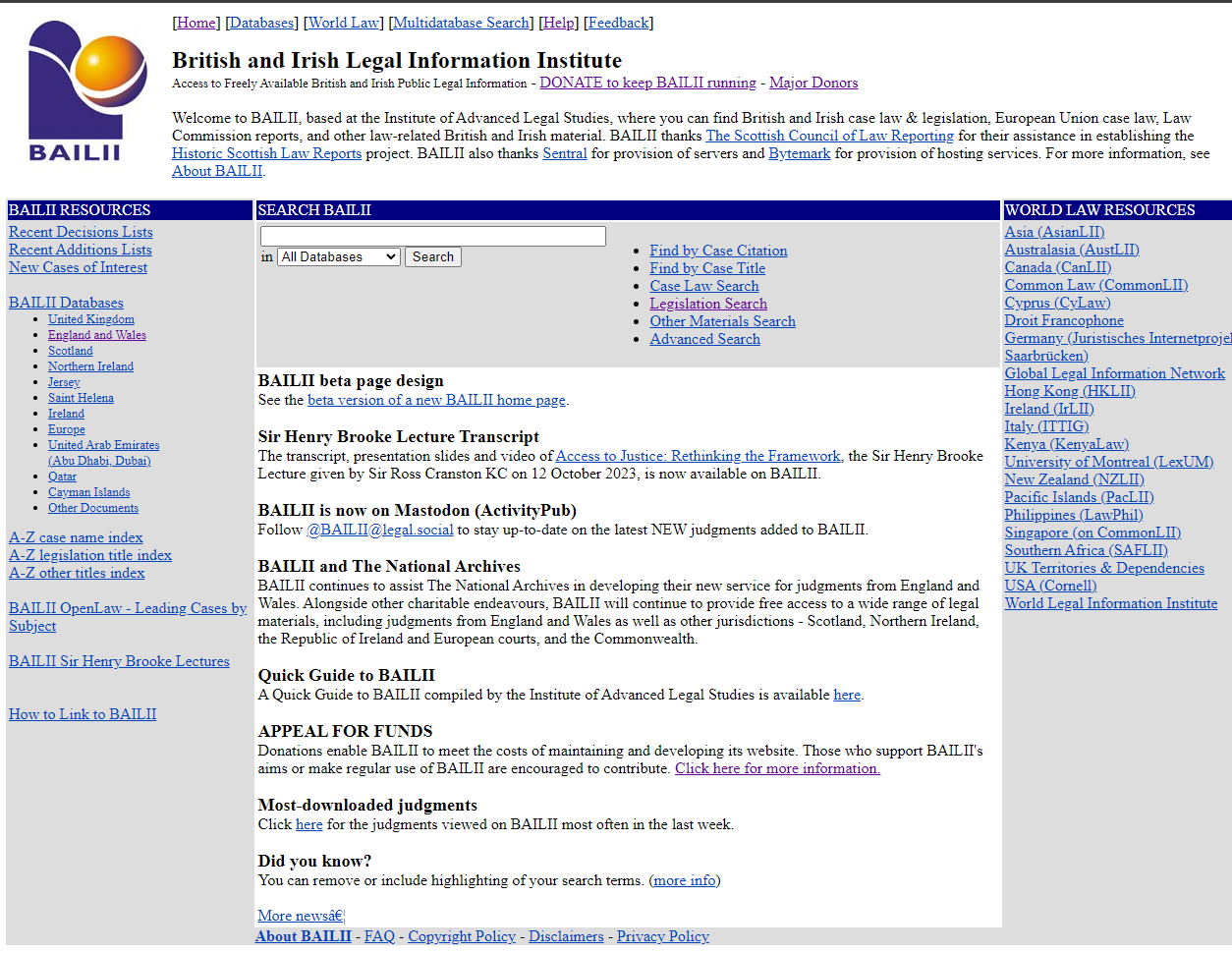Open the A-Z case name index

coord(76,538)
